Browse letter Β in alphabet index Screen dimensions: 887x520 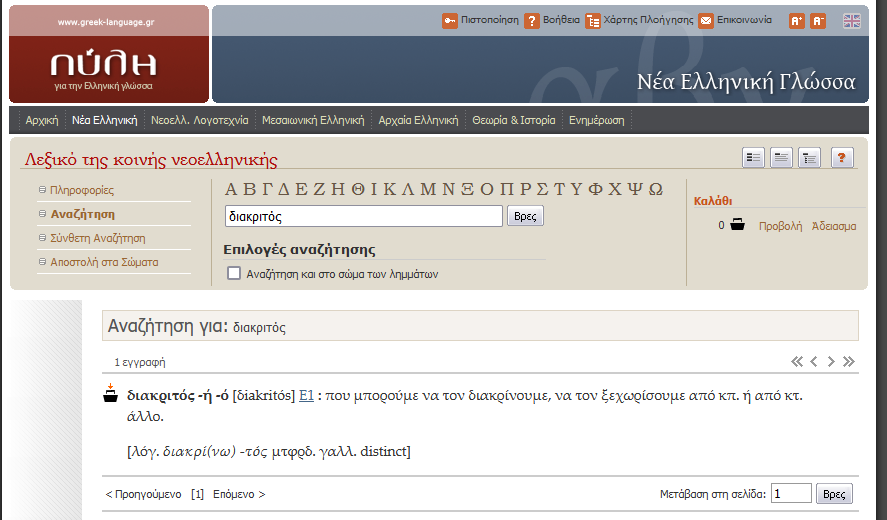pyautogui.click(x=249, y=189)
